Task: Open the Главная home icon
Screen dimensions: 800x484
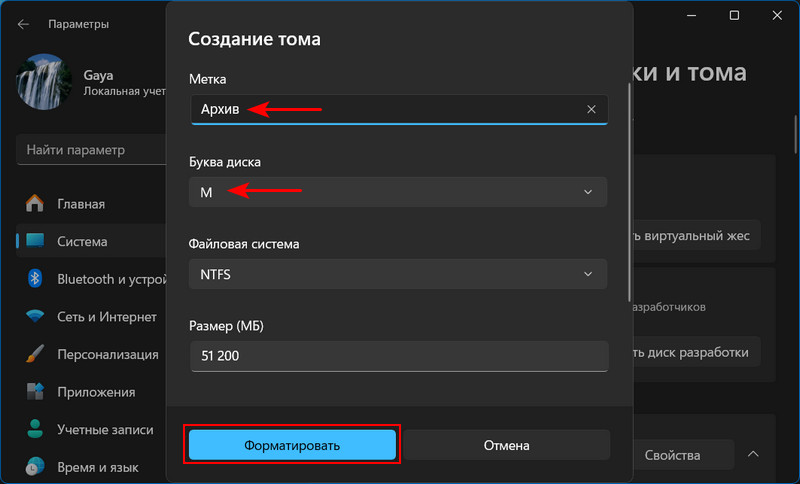Action: pos(35,203)
